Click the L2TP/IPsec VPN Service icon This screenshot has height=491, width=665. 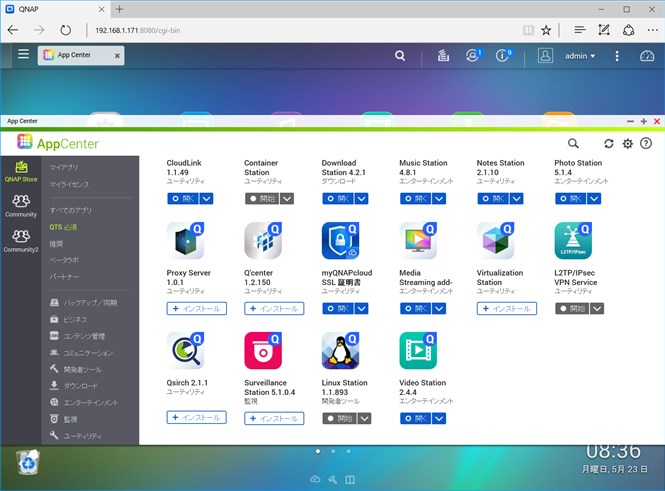click(573, 240)
